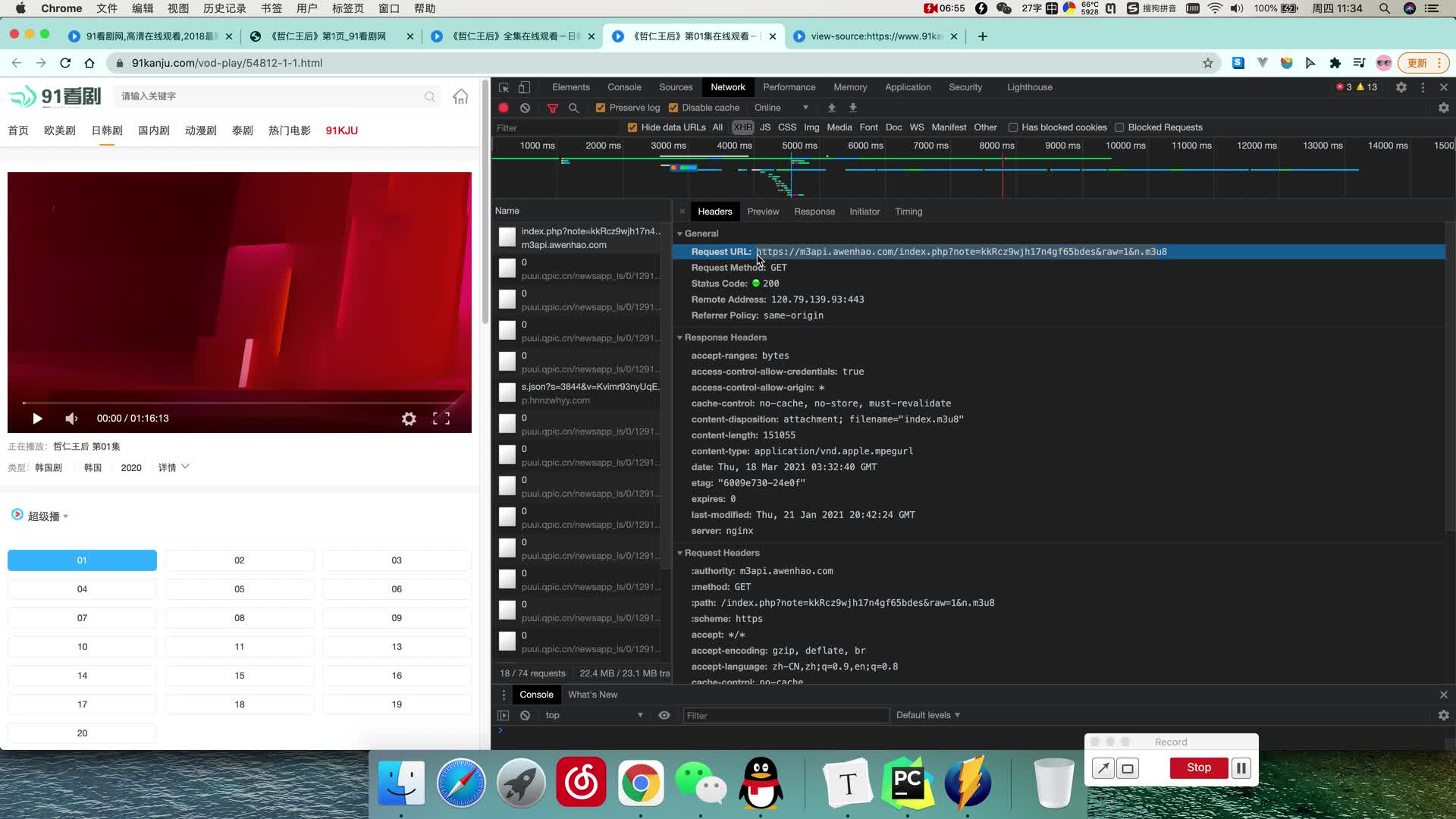
Task: Open the 91KJU link
Action: tap(342, 130)
